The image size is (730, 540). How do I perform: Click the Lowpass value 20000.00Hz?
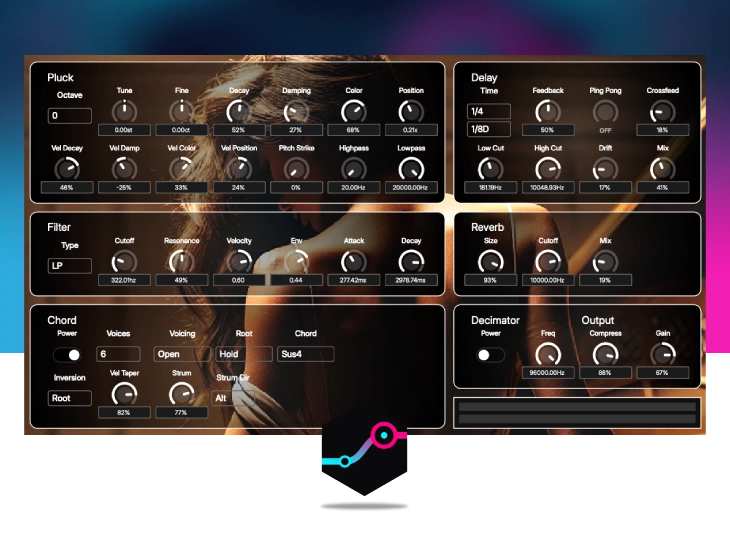coord(411,188)
